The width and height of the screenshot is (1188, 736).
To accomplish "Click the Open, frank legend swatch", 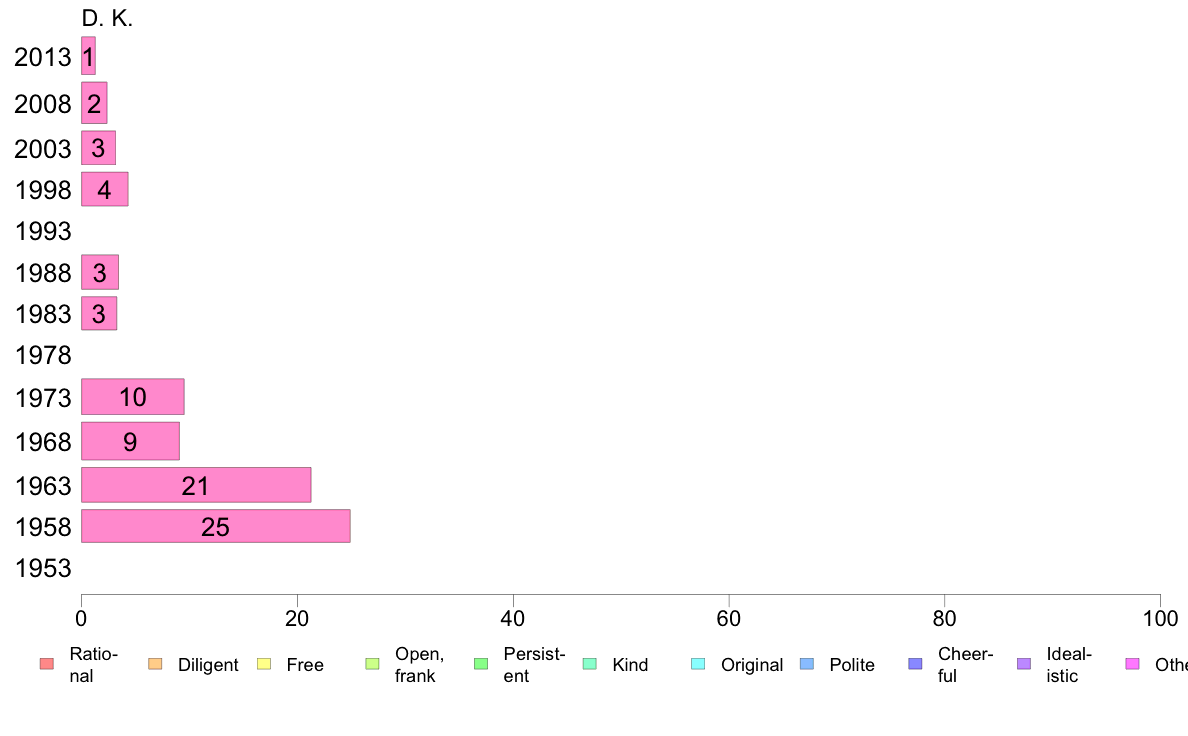I will (x=372, y=664).
